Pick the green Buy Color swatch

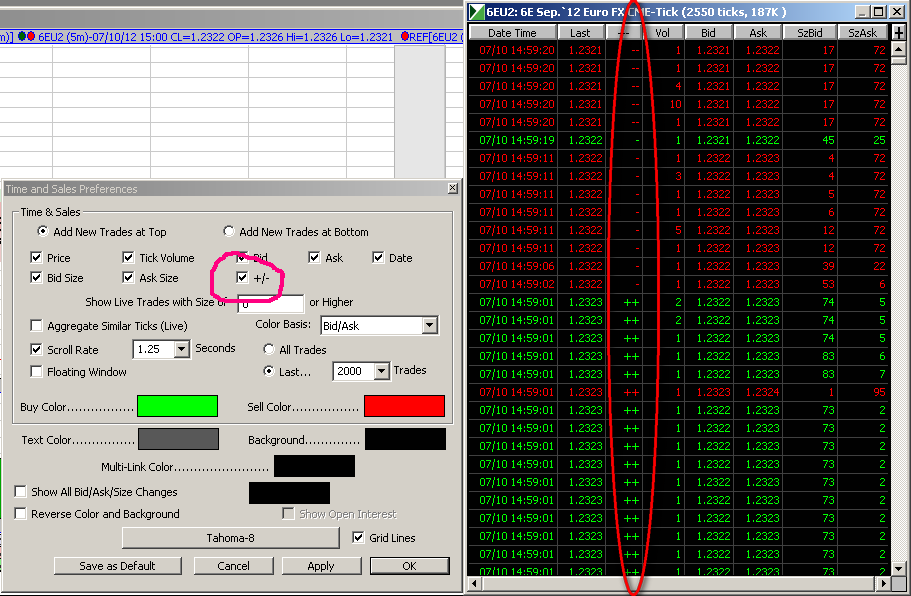pyautogui.click(x=177, y=406)
